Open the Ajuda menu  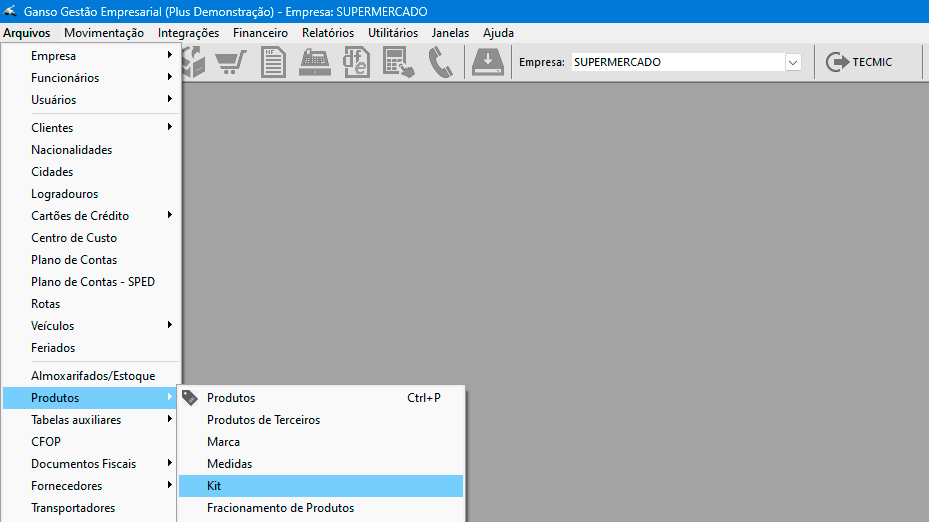coord(498,33)
